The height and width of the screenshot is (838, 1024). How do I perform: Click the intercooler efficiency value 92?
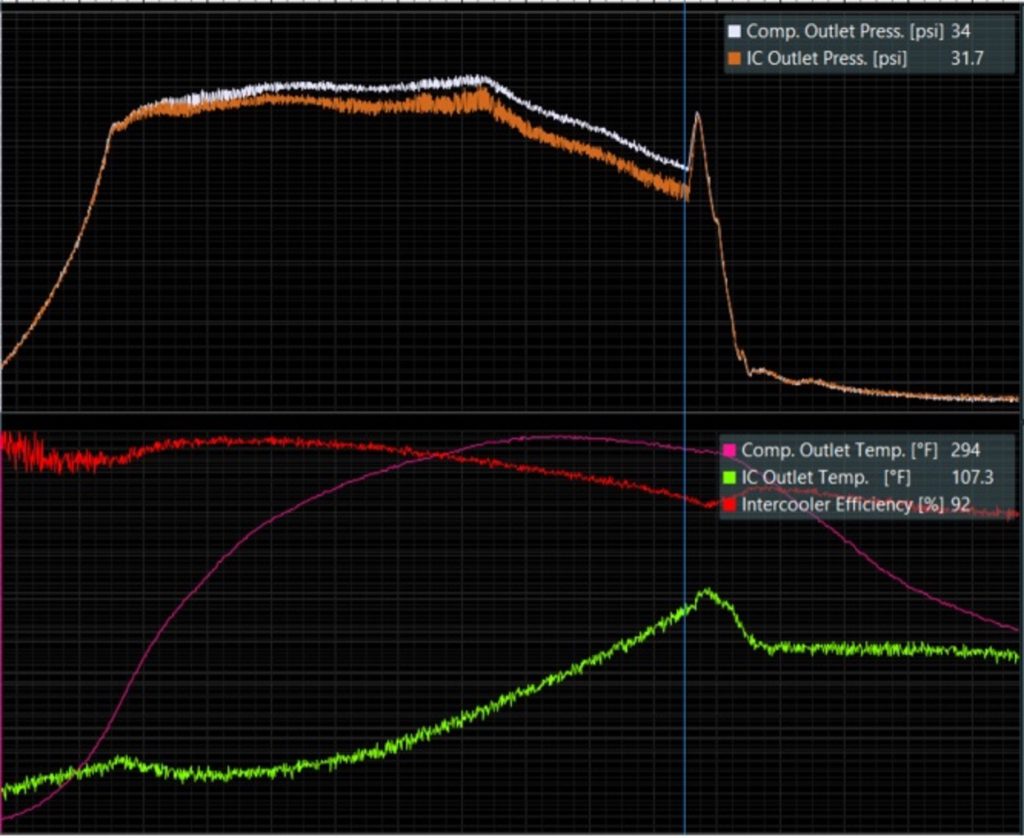(x=961, y=505)
